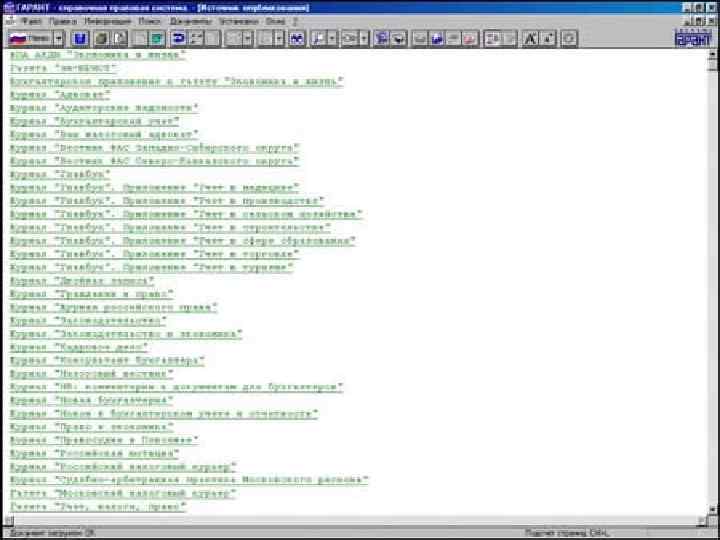720x540 pixels.
Task: Open link Журнал "Консультант бухгалтера"
Action: point(107,360)
